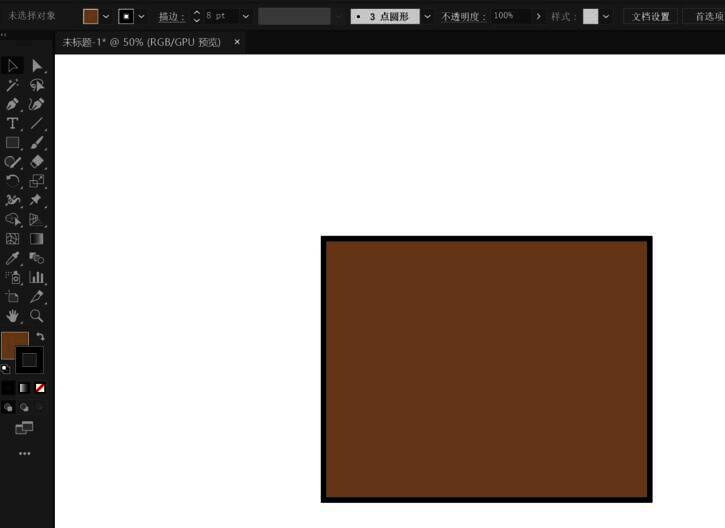Viewport: 725px width, 528px height.
Task: Switch to the 未标题-1 document tab
Action: click(x=141, y=42)
